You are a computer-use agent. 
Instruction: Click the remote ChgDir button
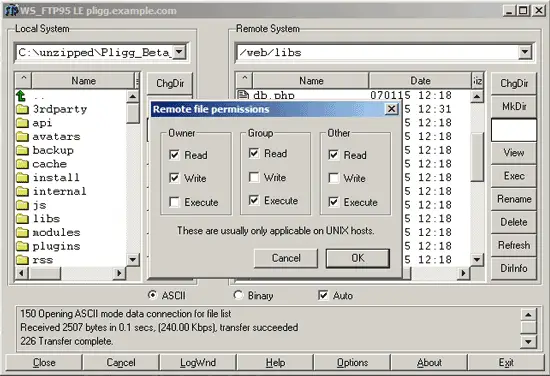[x=514, y=83]
